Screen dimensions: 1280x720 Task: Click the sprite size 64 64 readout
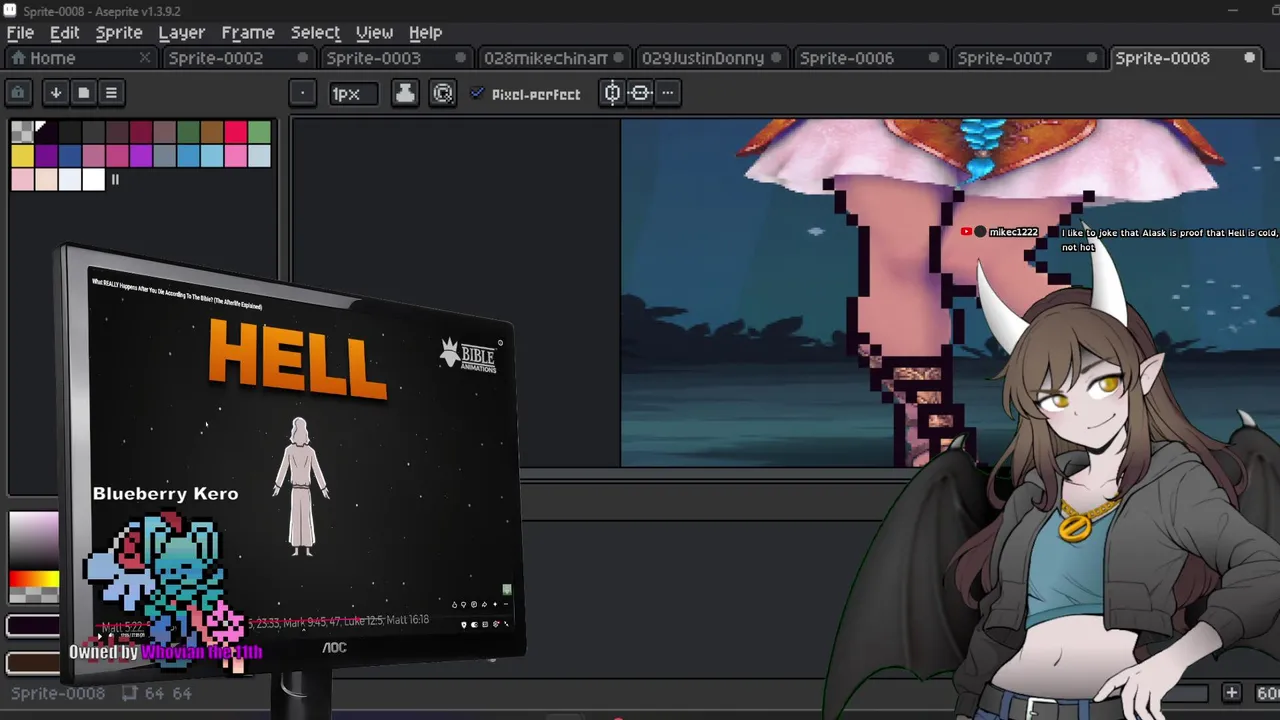[158, 693]
